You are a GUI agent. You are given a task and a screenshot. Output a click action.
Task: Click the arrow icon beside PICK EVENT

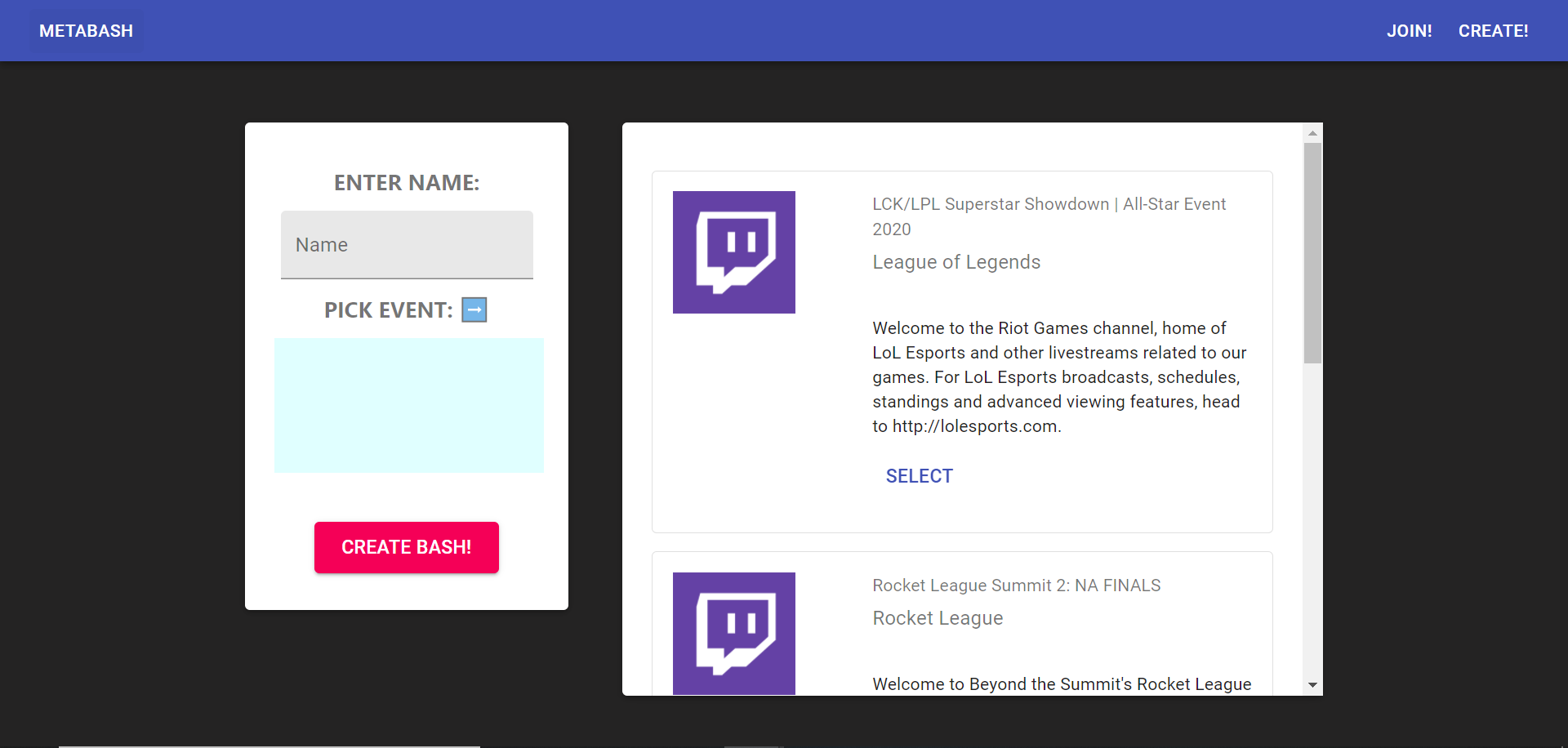coord(474,310)
